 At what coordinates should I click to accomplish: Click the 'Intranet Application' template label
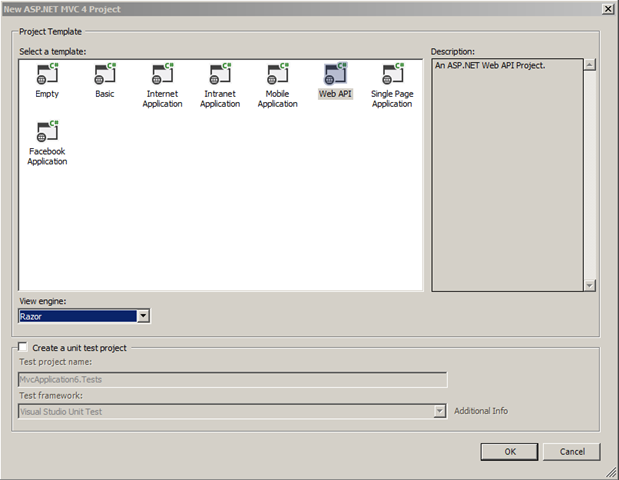coord(220,99)
